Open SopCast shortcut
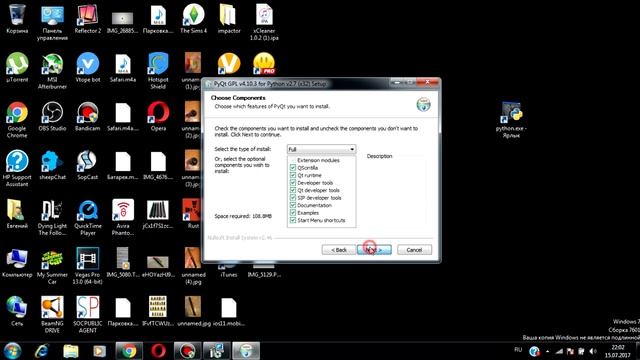 pos(87,165)
